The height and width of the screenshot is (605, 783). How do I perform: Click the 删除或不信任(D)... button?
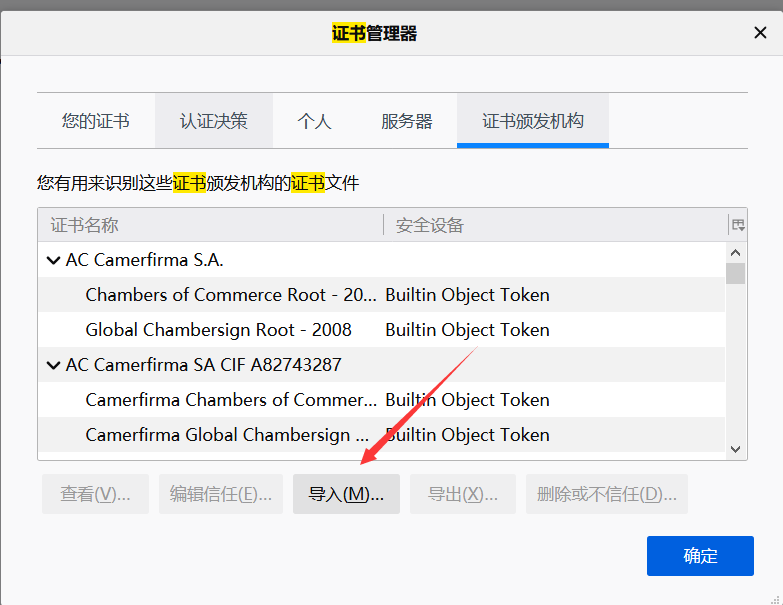(x=607, y=494)
